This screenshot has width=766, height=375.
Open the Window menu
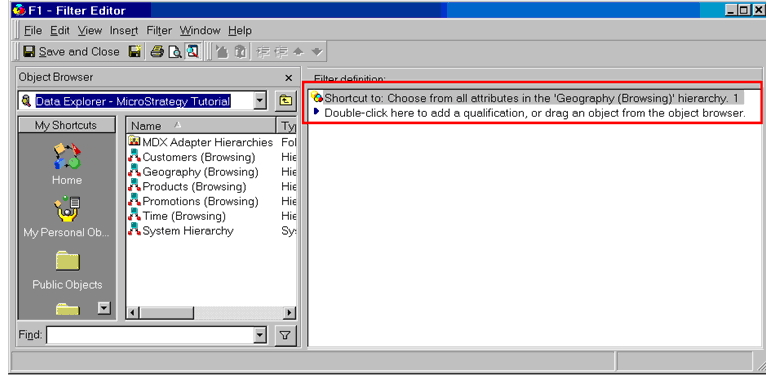click(x=200, y=30)
